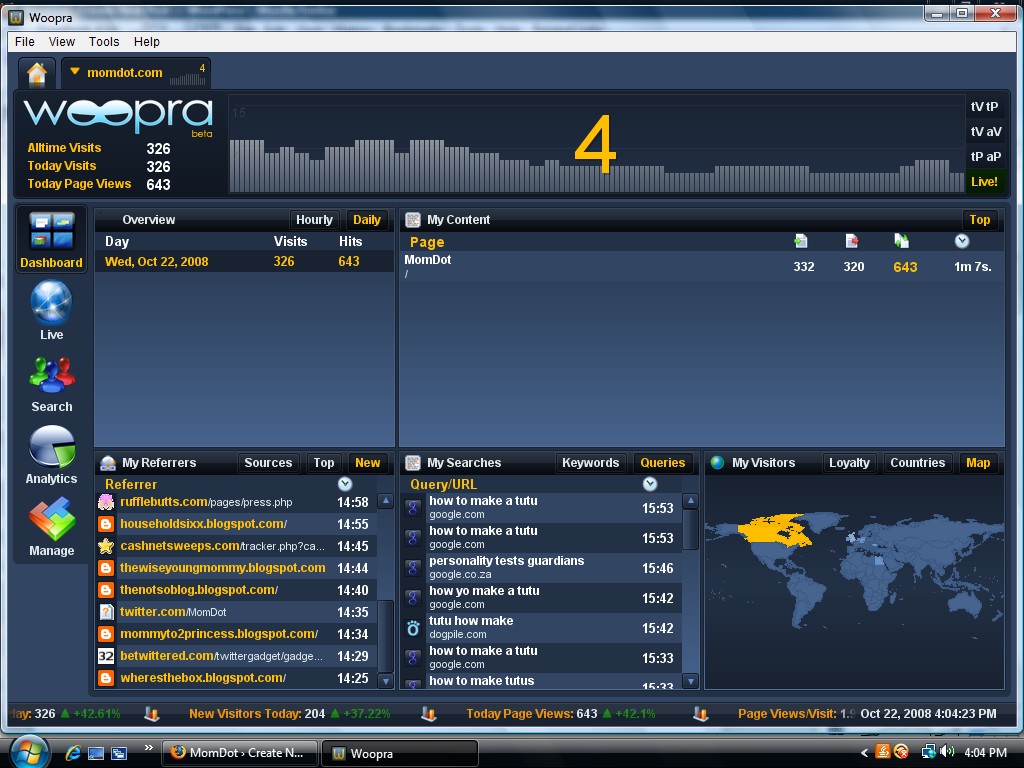The width and height of the screenshot is (1024, 768).
Task: Click Google icon beside personality tests guardians
Action: (413, 568)
